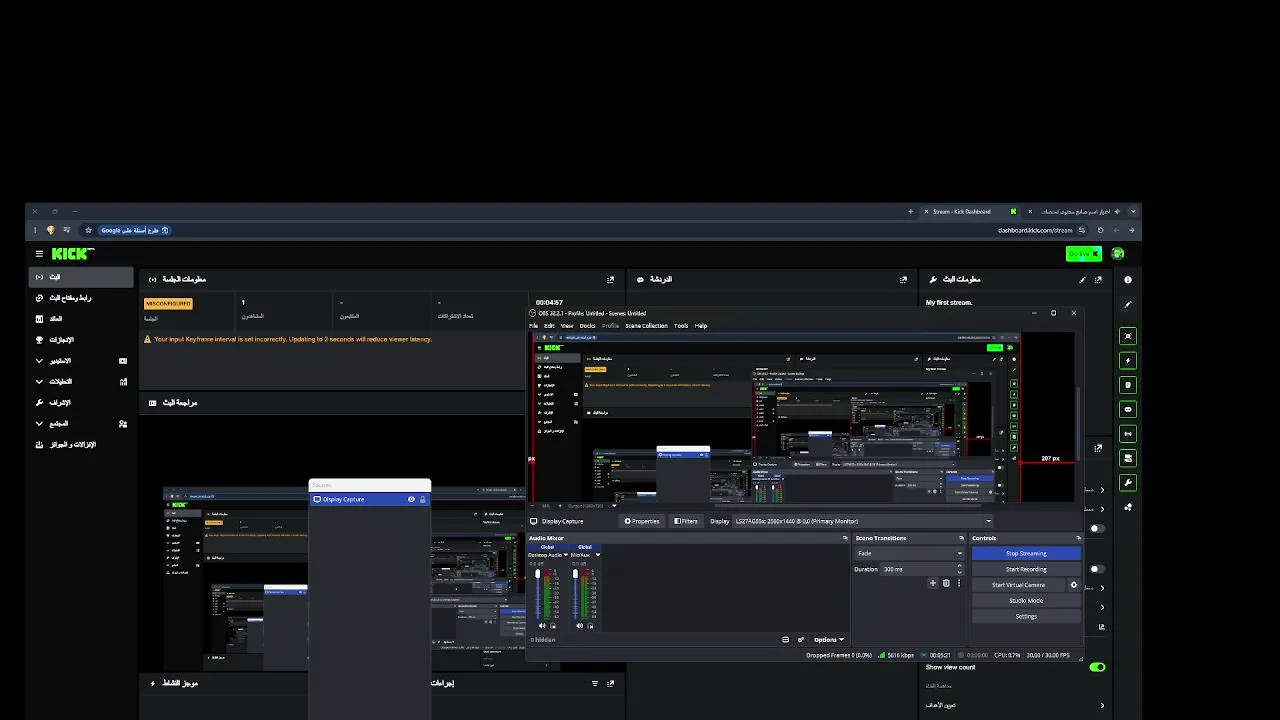Edit stream info with pencil icon in panel header
The width and height of the screenshot is (1280, 720).
click(x=1082, y=280)
